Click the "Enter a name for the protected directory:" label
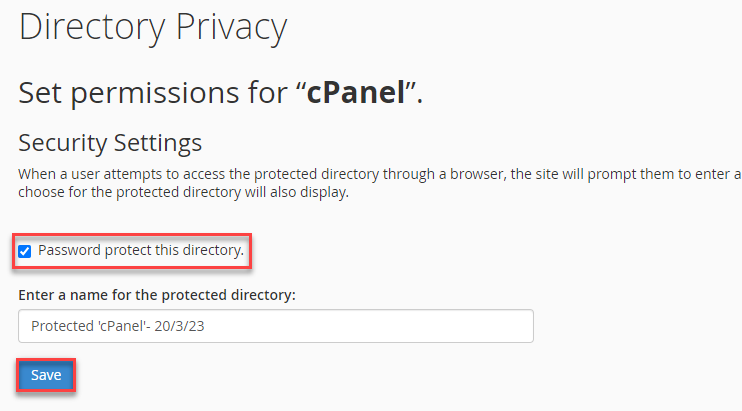 (159, 296)
